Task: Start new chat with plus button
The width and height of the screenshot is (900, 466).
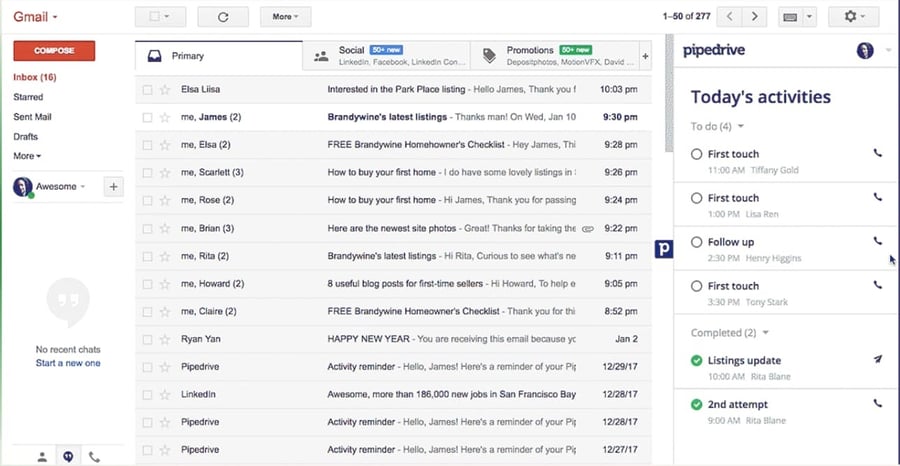Action: (x=113, y=187)
